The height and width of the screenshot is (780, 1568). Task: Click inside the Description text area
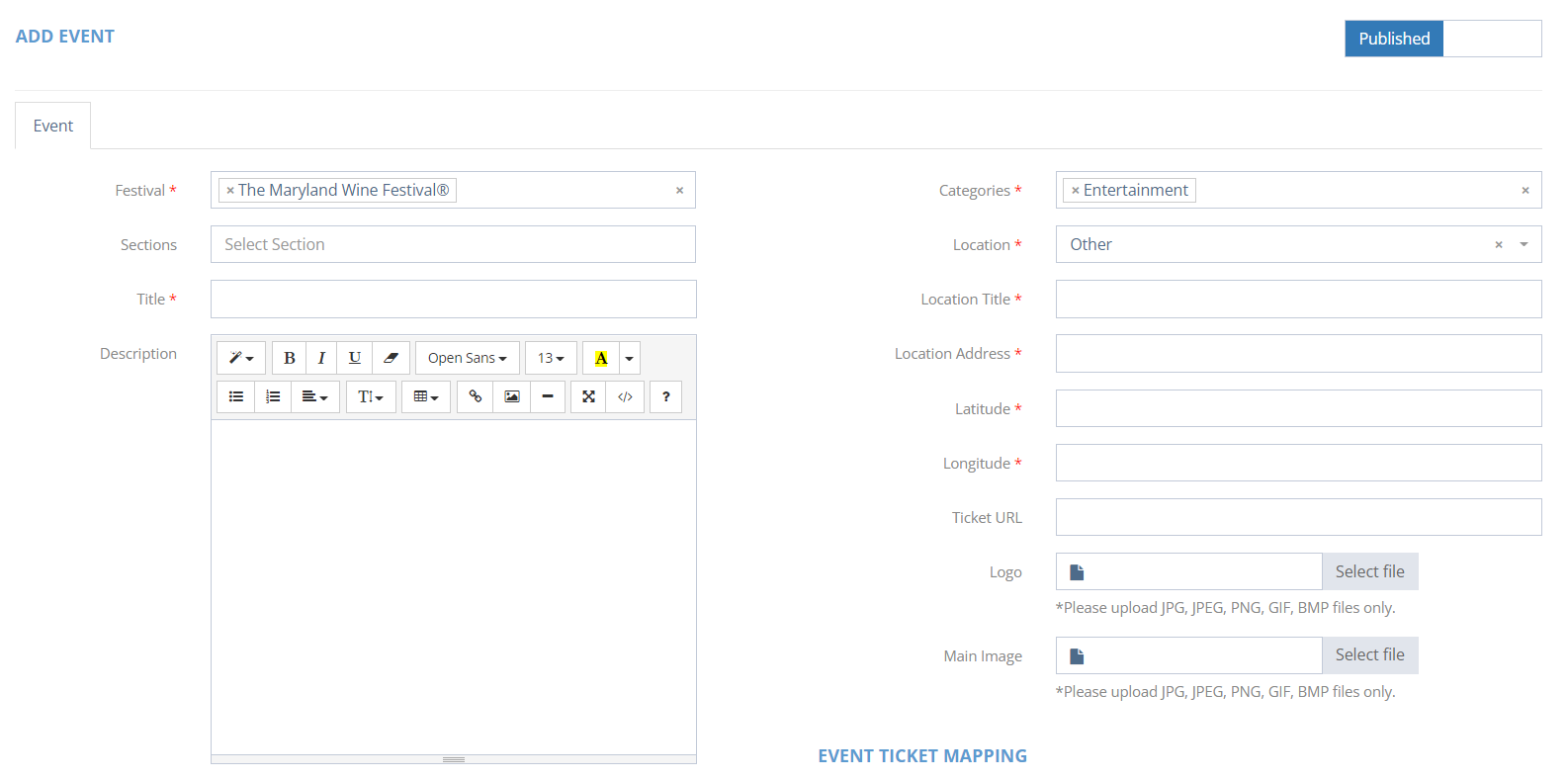tap(453, 587)
